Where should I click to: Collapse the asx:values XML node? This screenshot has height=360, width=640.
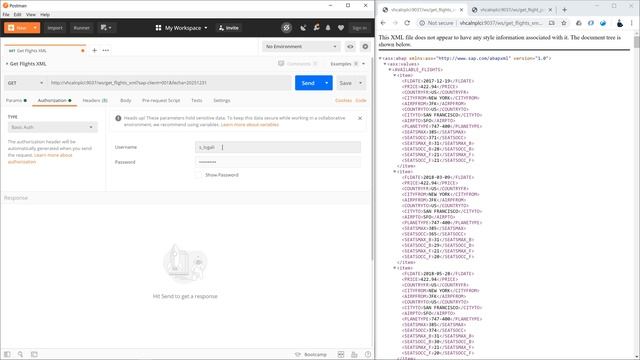click(385, 64)
